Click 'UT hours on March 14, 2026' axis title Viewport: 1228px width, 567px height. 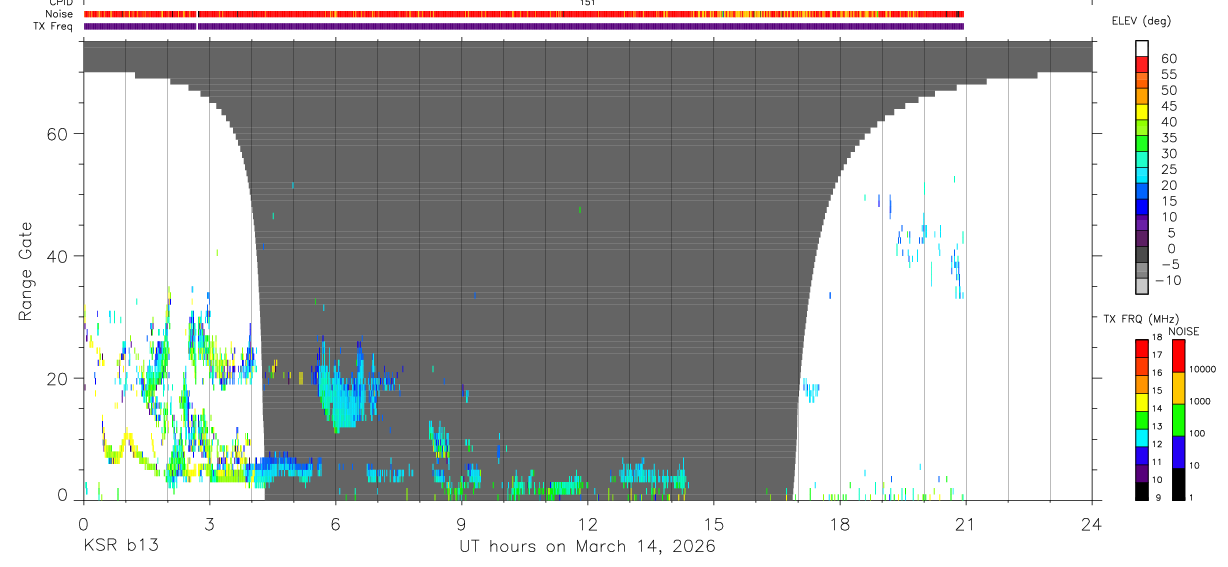(587, 546)
